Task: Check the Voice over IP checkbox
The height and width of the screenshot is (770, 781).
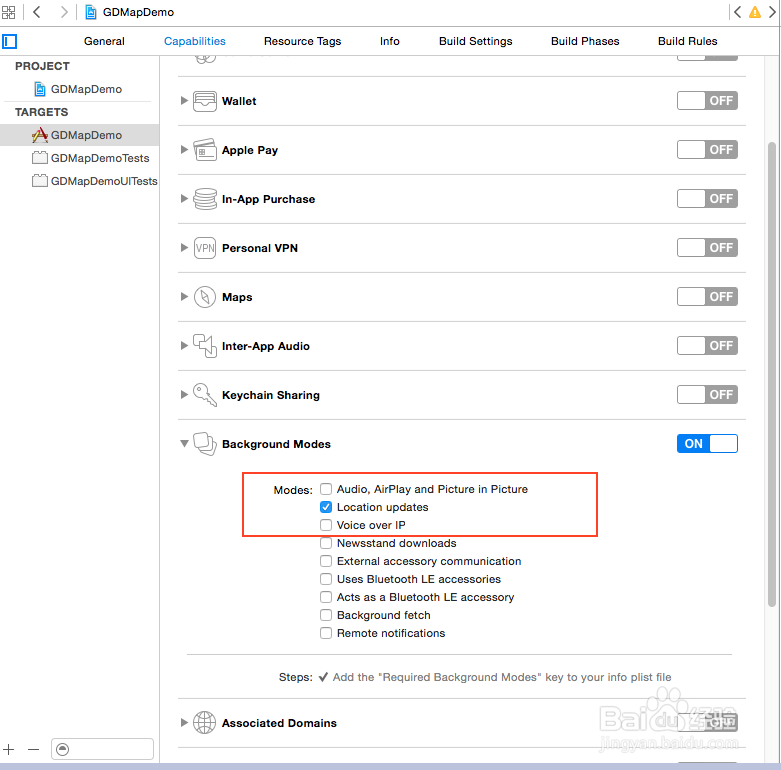Action: pos(326,525)
